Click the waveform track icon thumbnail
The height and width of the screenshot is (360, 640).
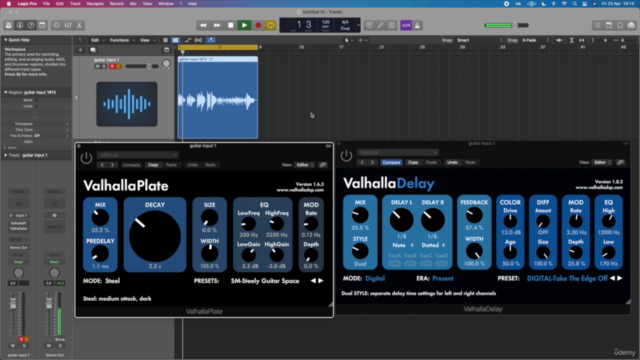(x=127, y=104)
